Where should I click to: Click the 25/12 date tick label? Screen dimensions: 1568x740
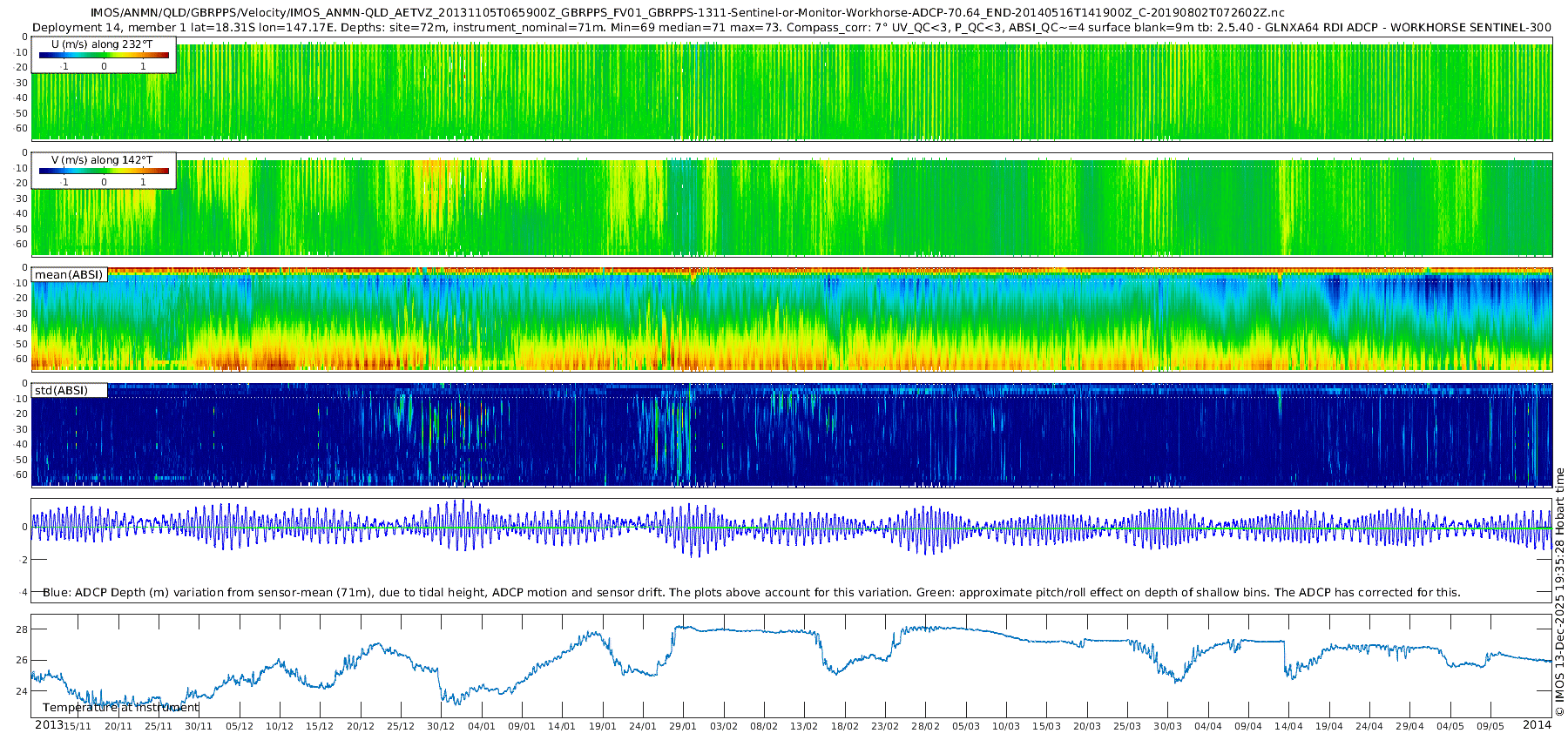coord(400,726)
